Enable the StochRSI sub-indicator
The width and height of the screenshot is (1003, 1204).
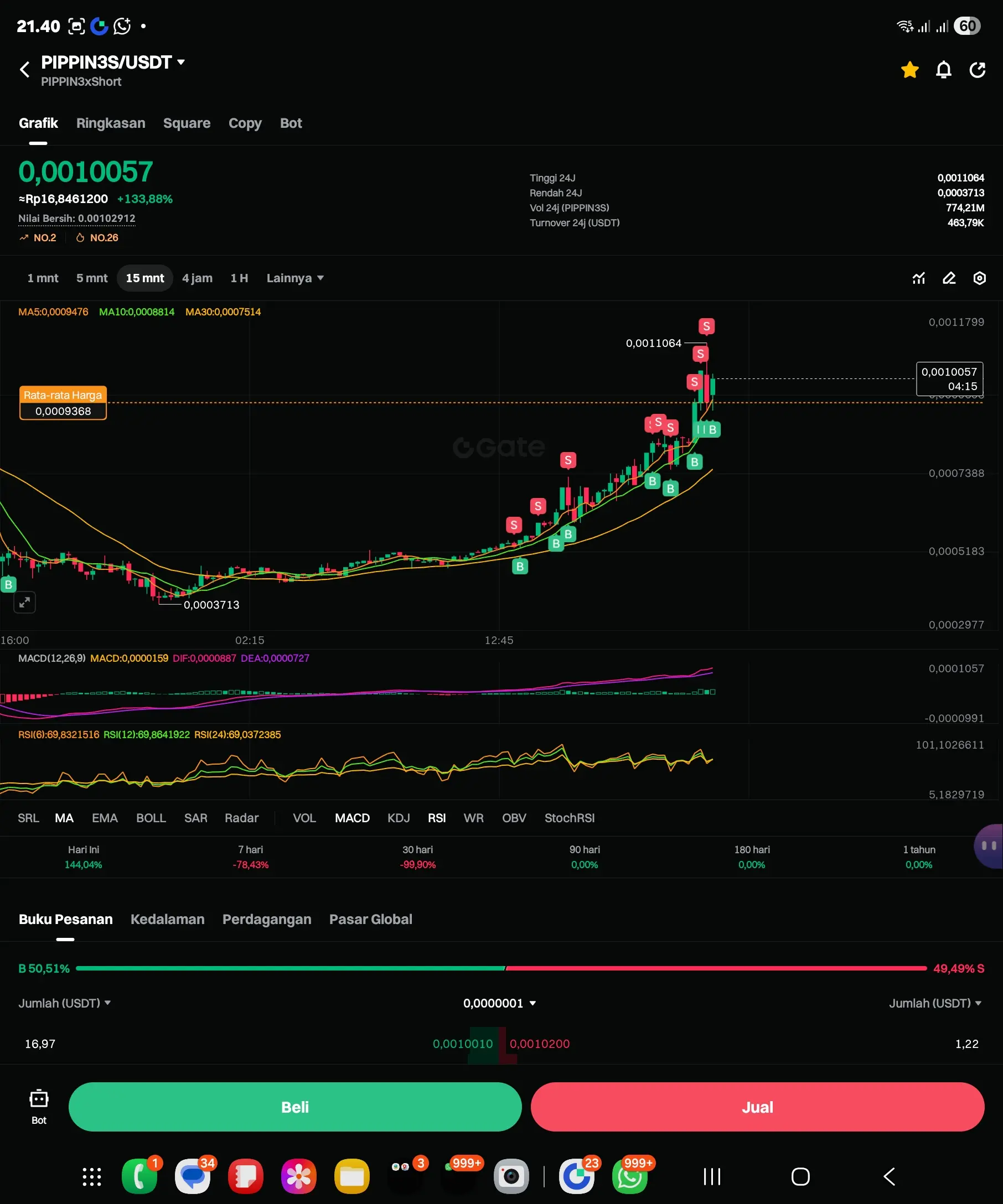[570, 818]
